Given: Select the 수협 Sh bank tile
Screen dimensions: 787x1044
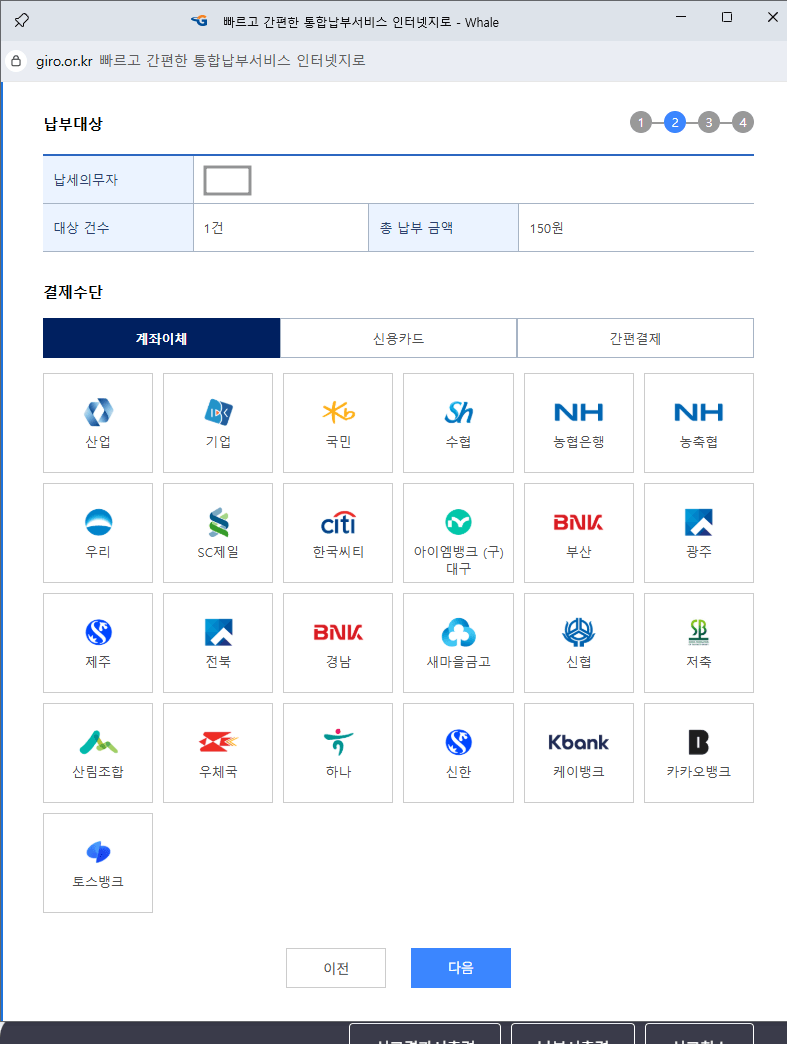Looking at the screenshot, I should click(x=458, y=423).
